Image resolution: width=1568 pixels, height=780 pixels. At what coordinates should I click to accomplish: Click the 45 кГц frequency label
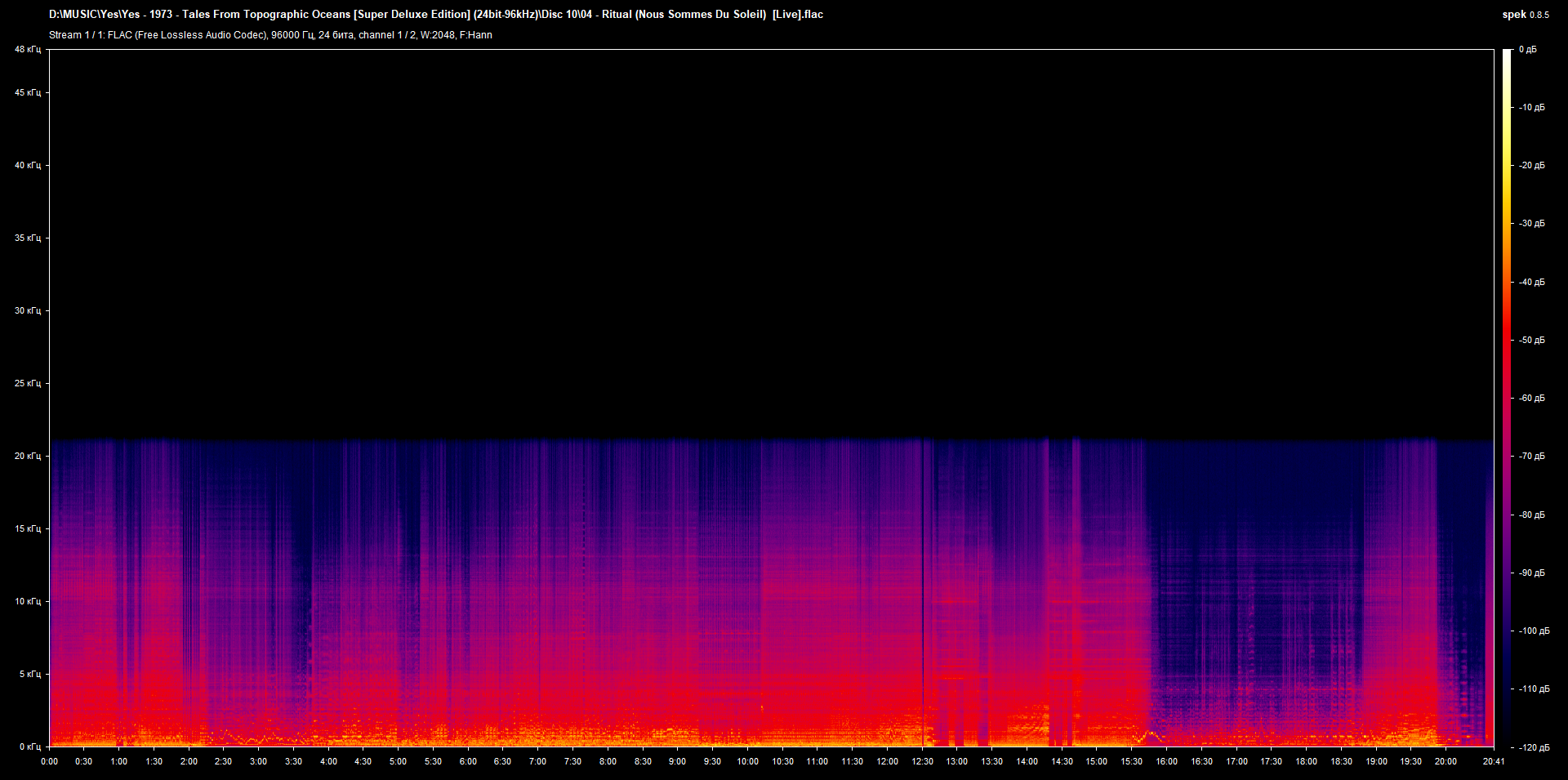point(28,93)
